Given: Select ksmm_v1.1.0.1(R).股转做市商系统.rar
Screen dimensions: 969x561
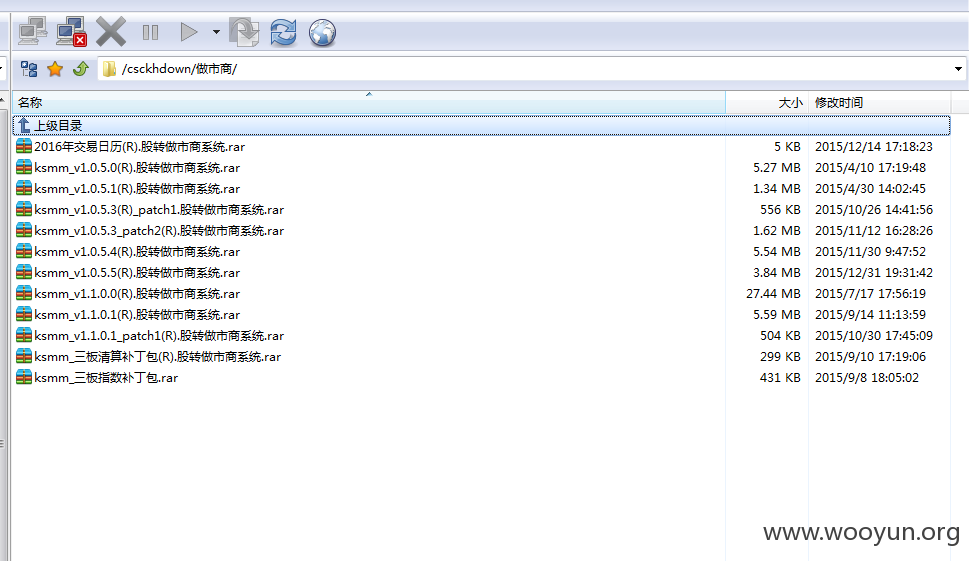Looking at the screenshot, I should pyautogui.click(x=137, y=315).
